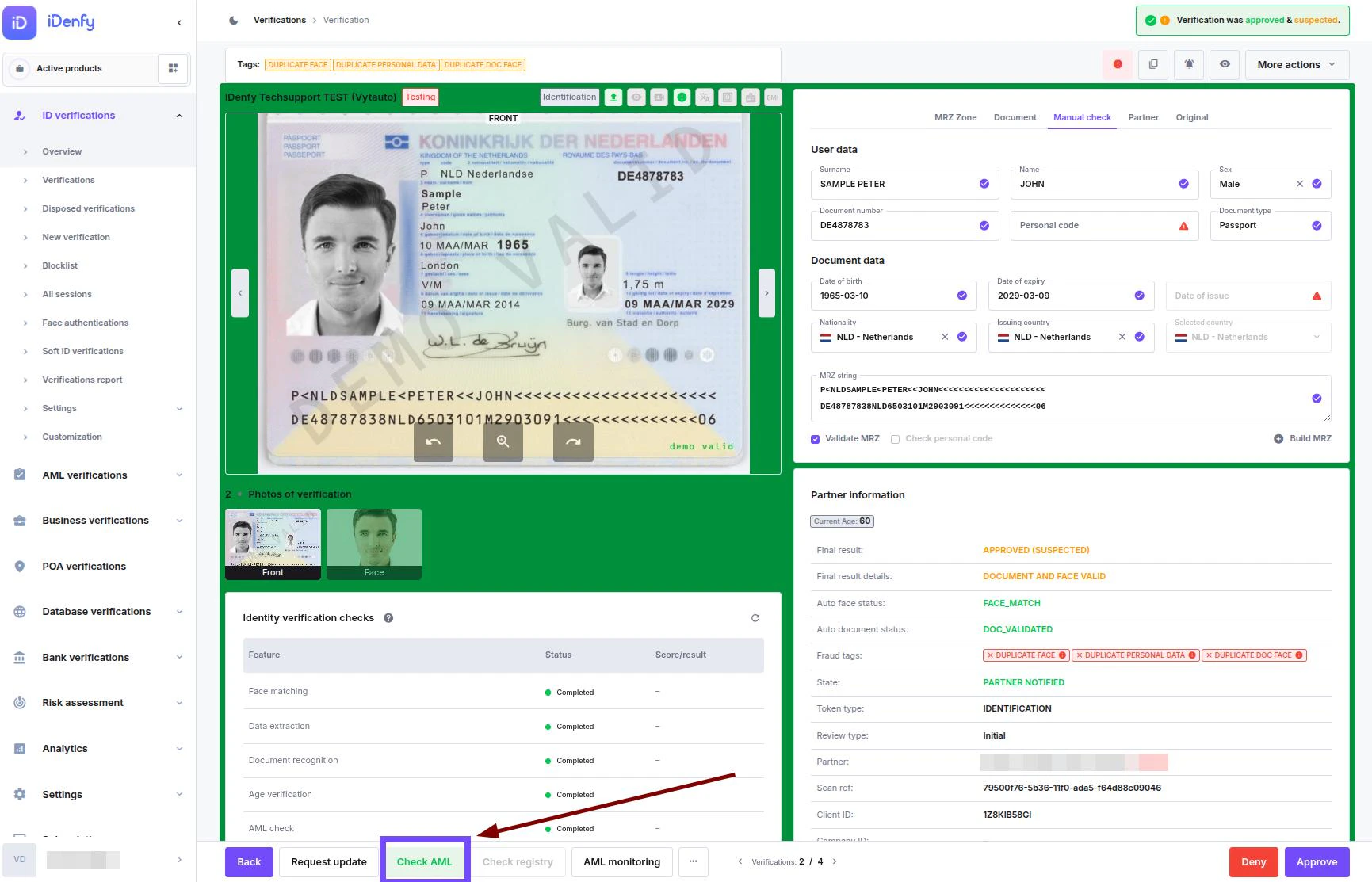1372x882 pixels.
Task: Rotate the document image left
Action: [434, 441]
